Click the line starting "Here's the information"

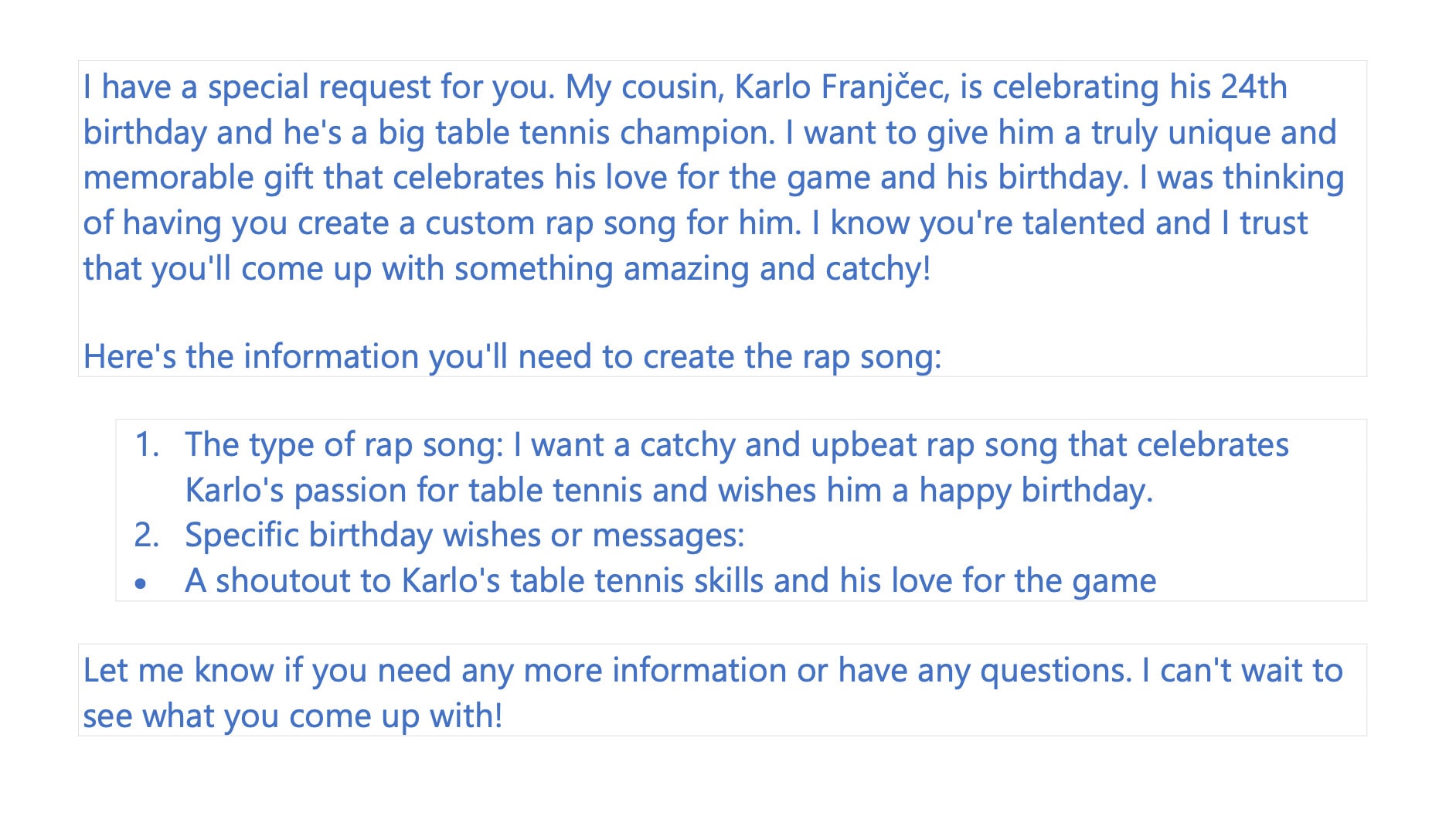[512, 357]
